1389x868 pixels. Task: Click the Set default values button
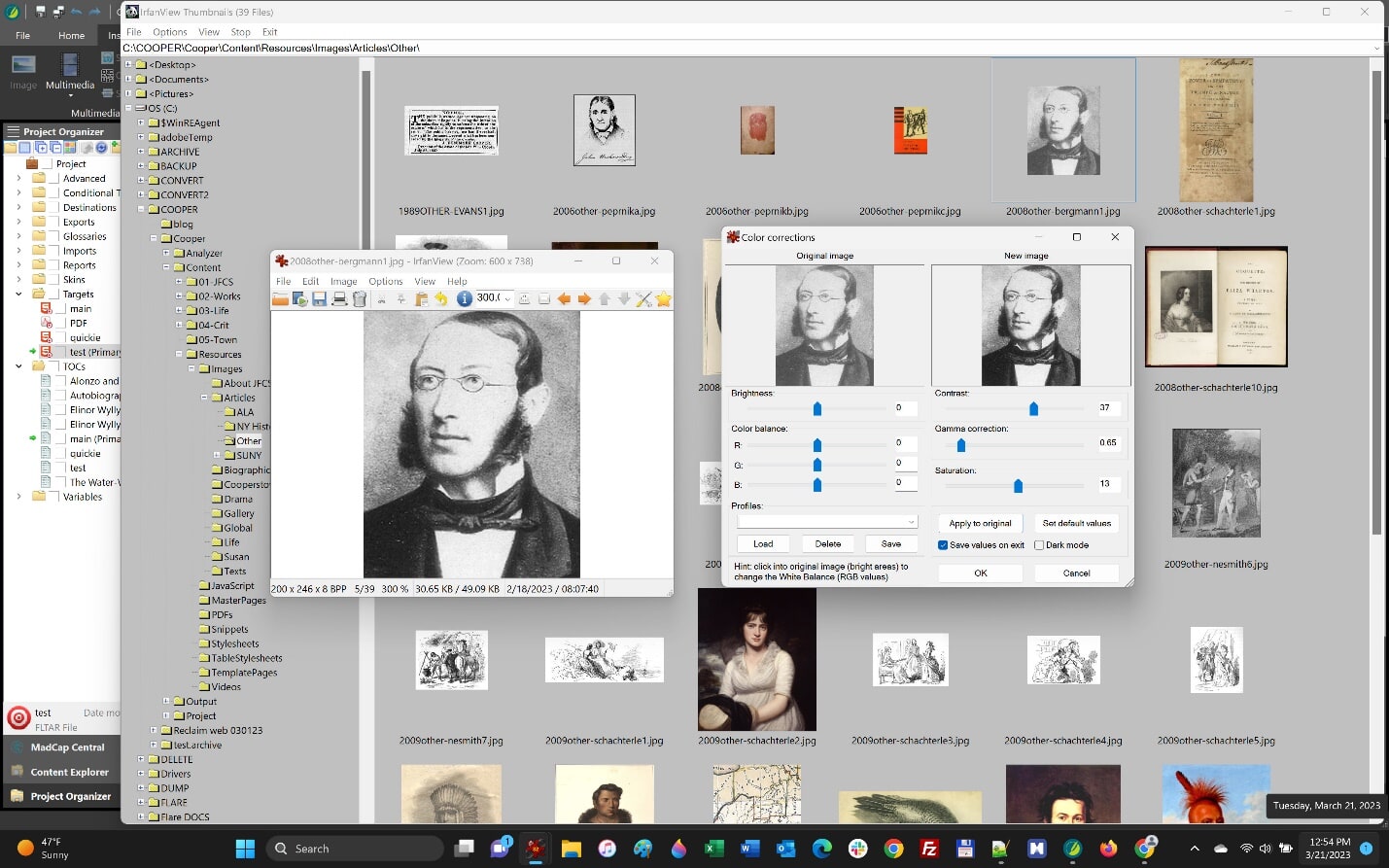pyautogui.click(x=1076, y=523)
